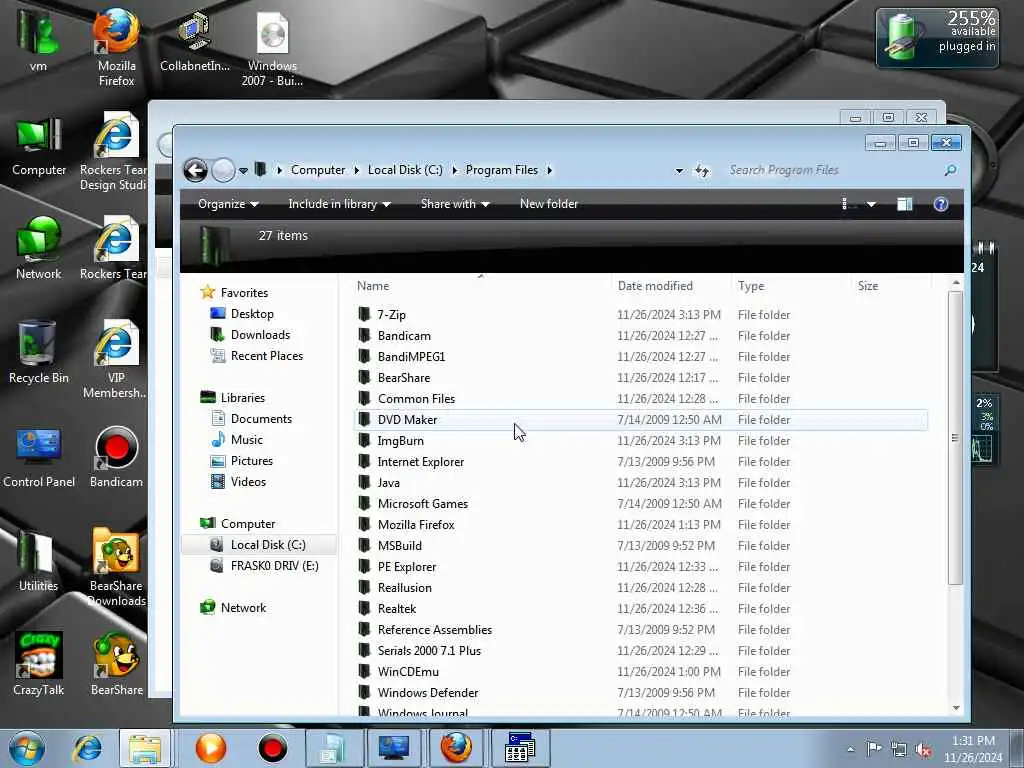
Task: Select Music library
Action: click(x=246, y=440)
